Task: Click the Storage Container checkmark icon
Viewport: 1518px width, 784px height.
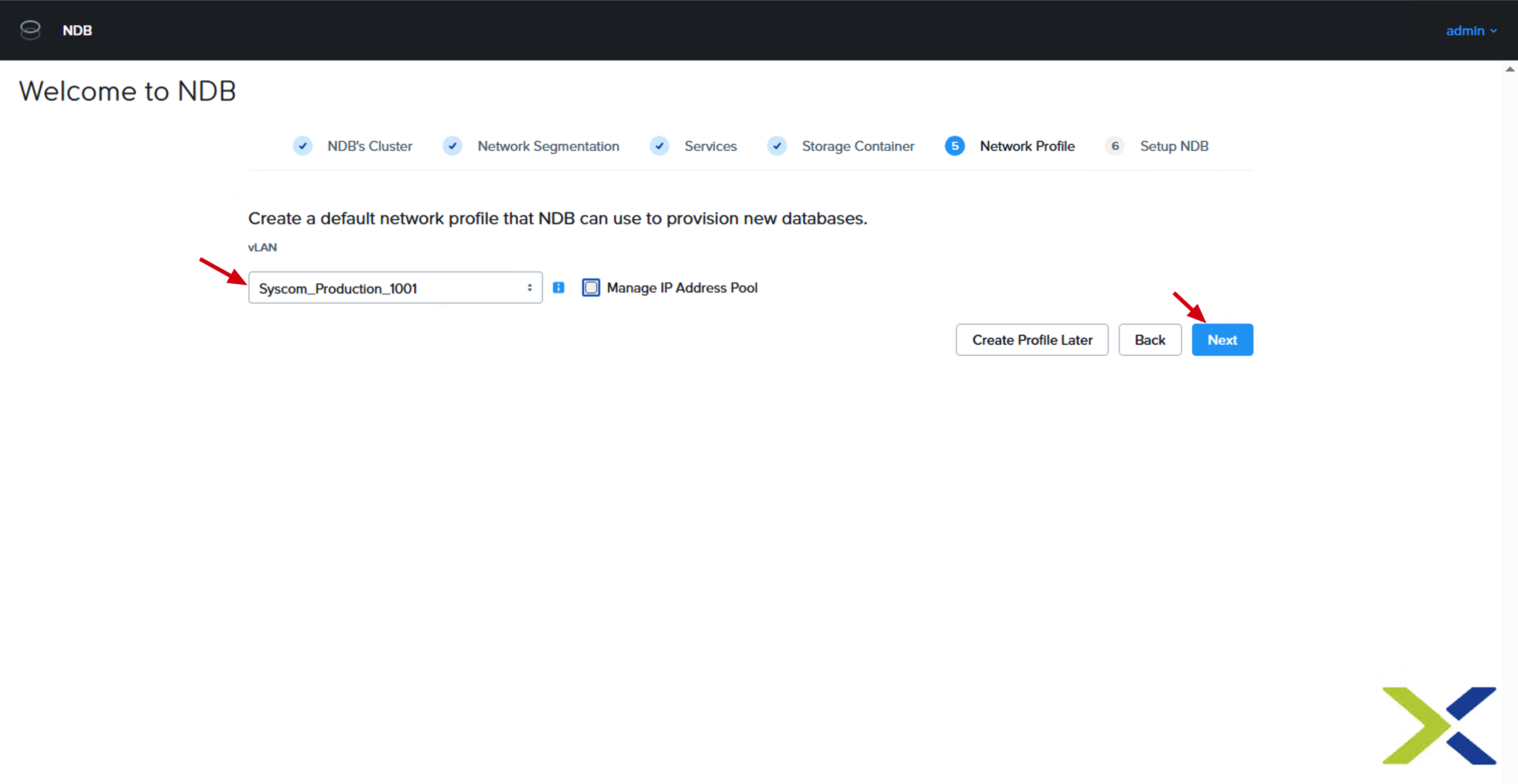Action: click(x=777, y=146)
